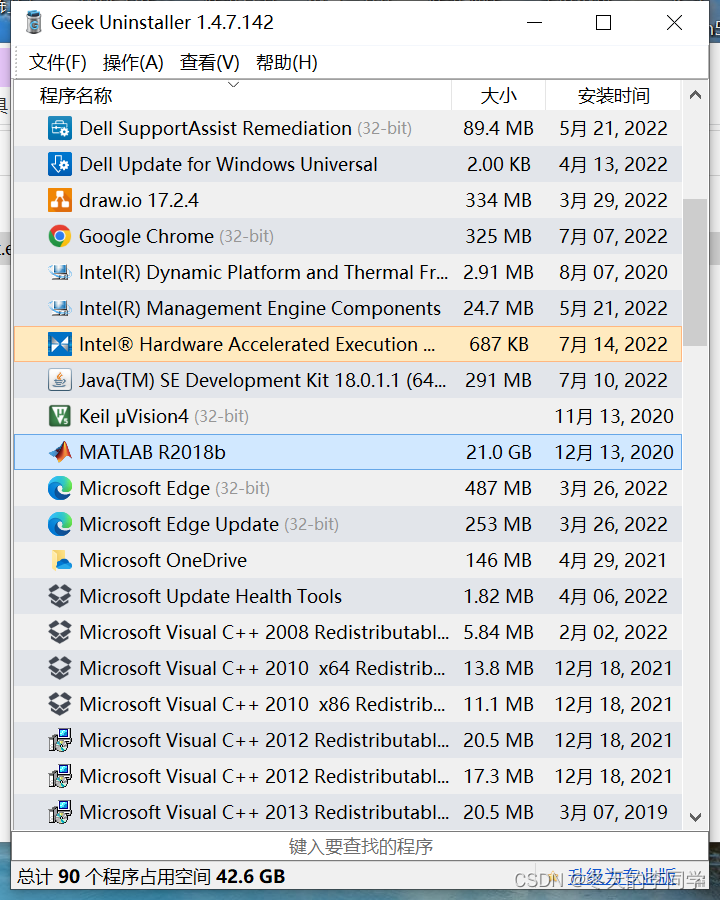Select Intel(R) Management Engine Components
This screenshot has width=720, height=900.
click(x=348, y=308)
